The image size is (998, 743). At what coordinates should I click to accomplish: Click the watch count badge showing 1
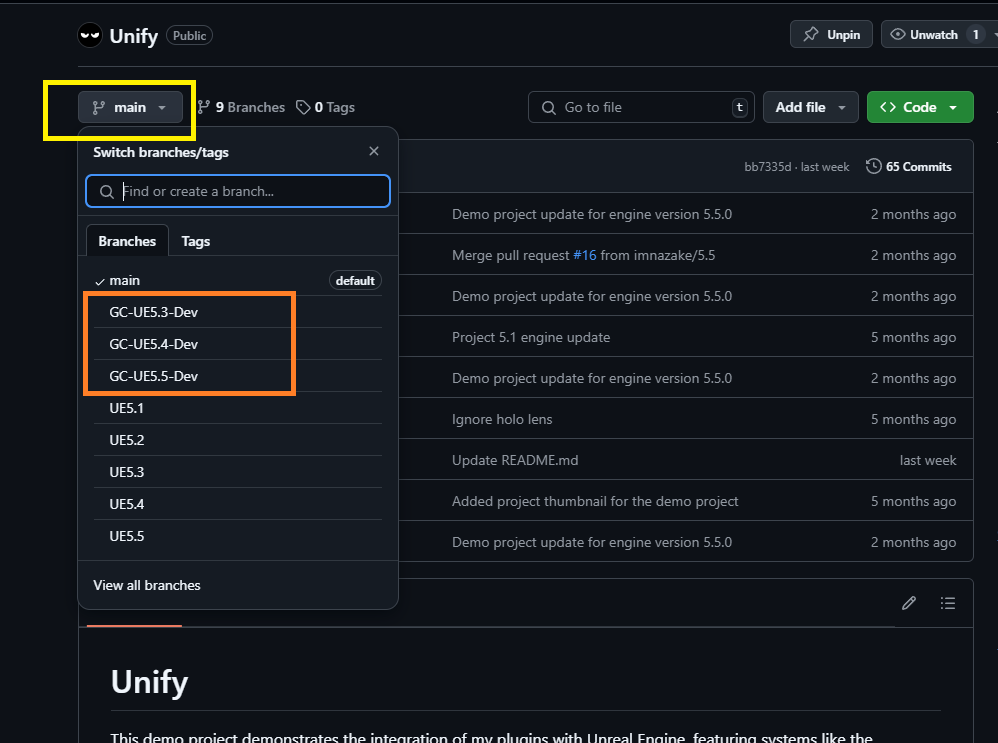(x=976, y=34)
